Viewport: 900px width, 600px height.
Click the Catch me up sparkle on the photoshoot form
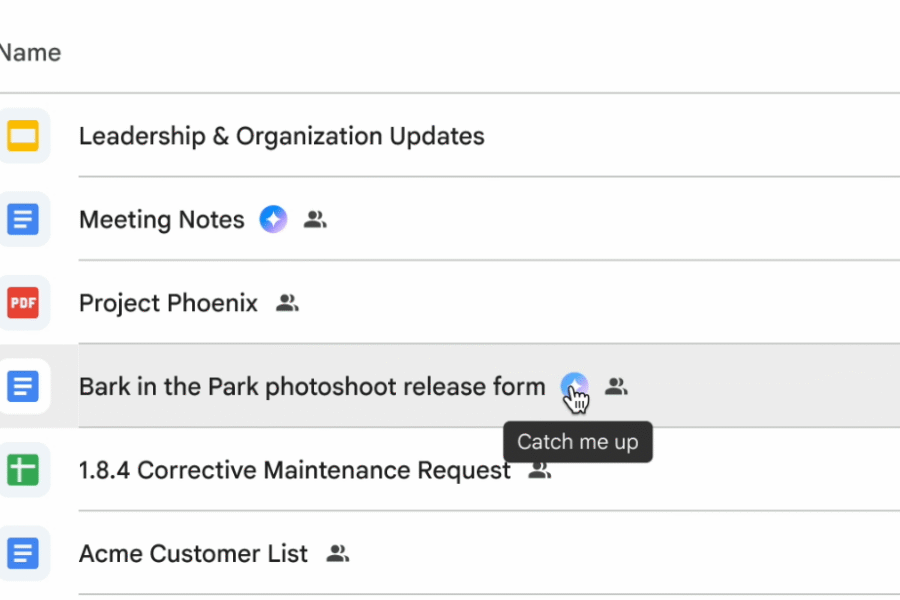point(574,386)
